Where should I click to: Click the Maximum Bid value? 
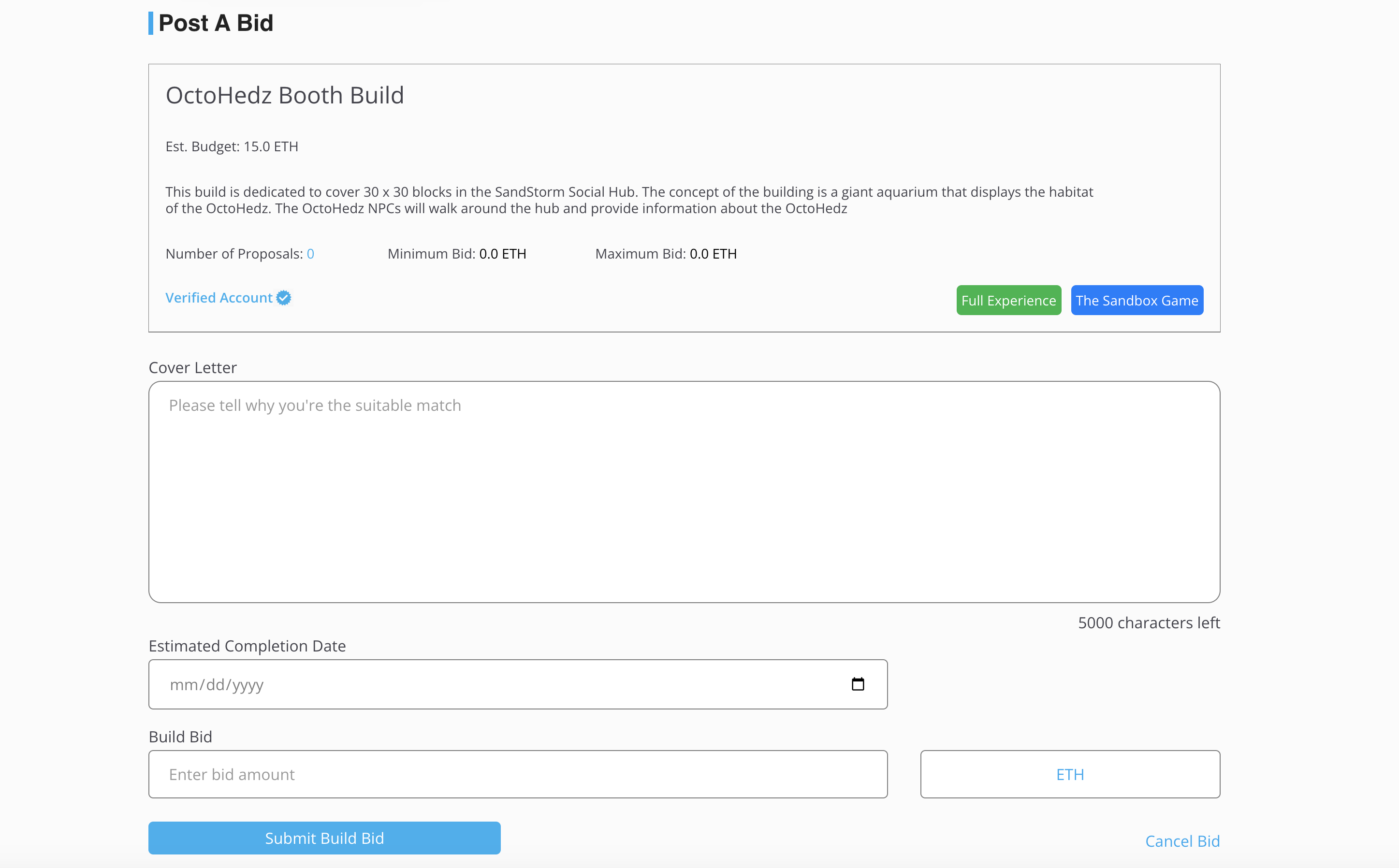713,254
